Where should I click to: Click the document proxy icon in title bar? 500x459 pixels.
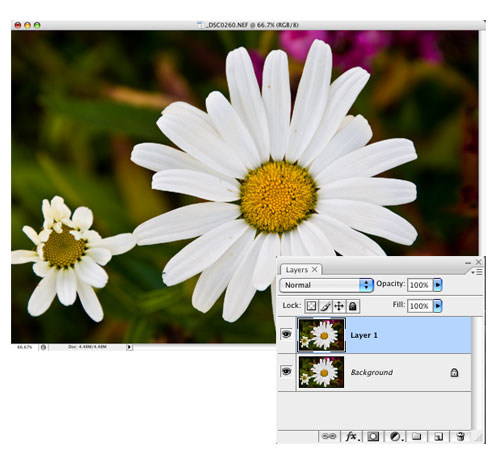pos(200,25)
